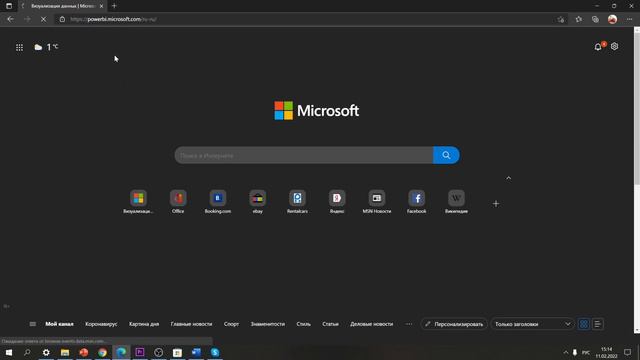Switch feed to grid view
The width and height of the screenshot is (640, 360).
point(584,324)
